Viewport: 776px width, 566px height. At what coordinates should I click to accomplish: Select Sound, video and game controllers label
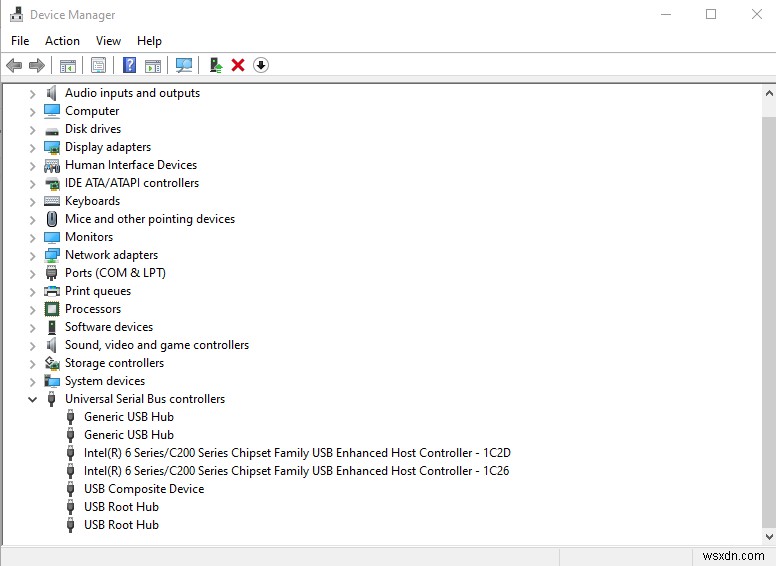[157, 345]
